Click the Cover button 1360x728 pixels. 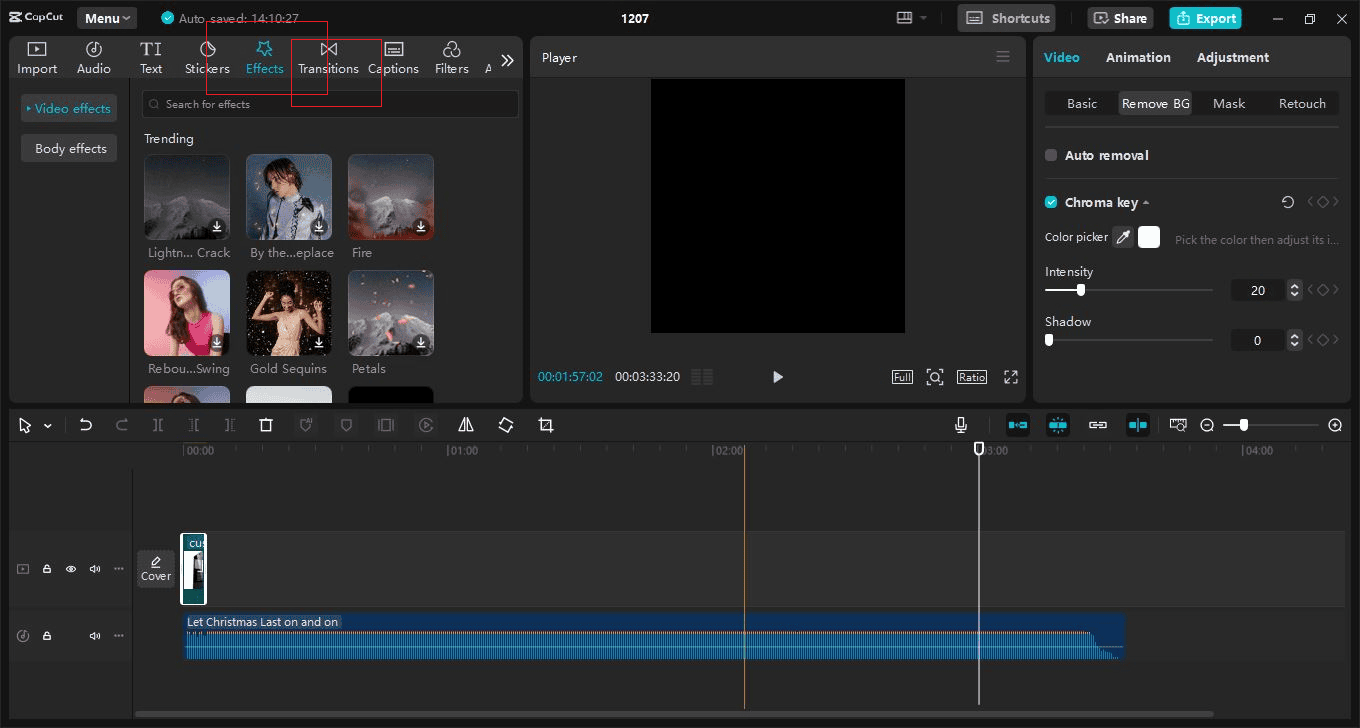(156, 568)
